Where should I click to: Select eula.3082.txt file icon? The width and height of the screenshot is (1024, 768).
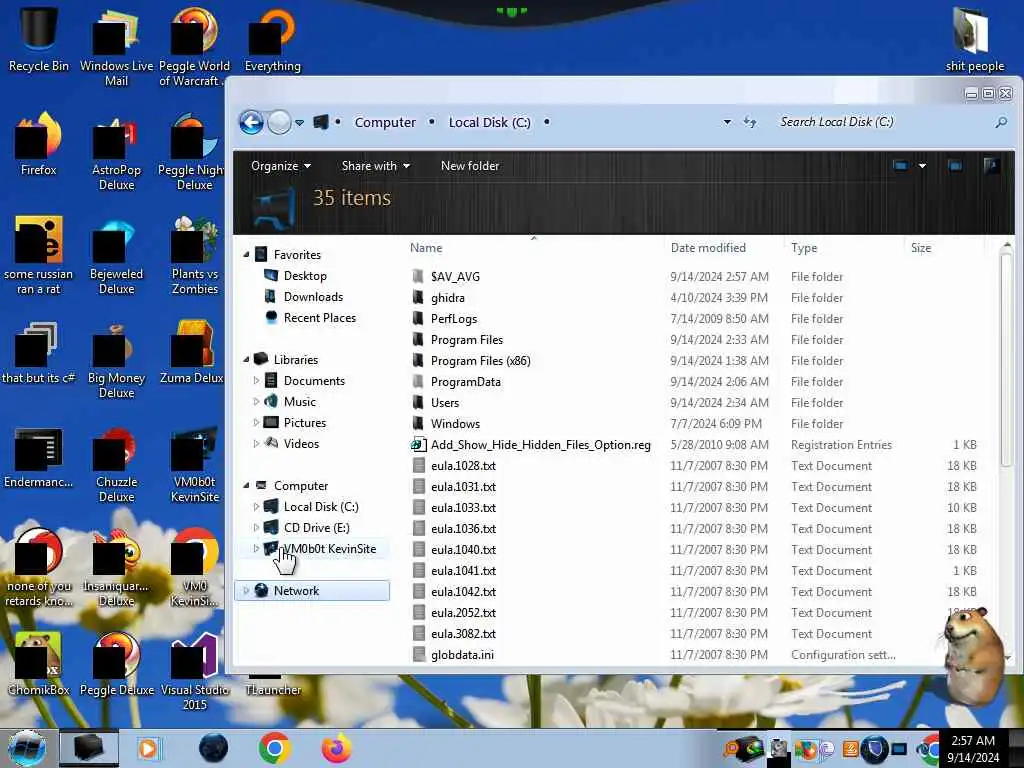coord(419,633)
